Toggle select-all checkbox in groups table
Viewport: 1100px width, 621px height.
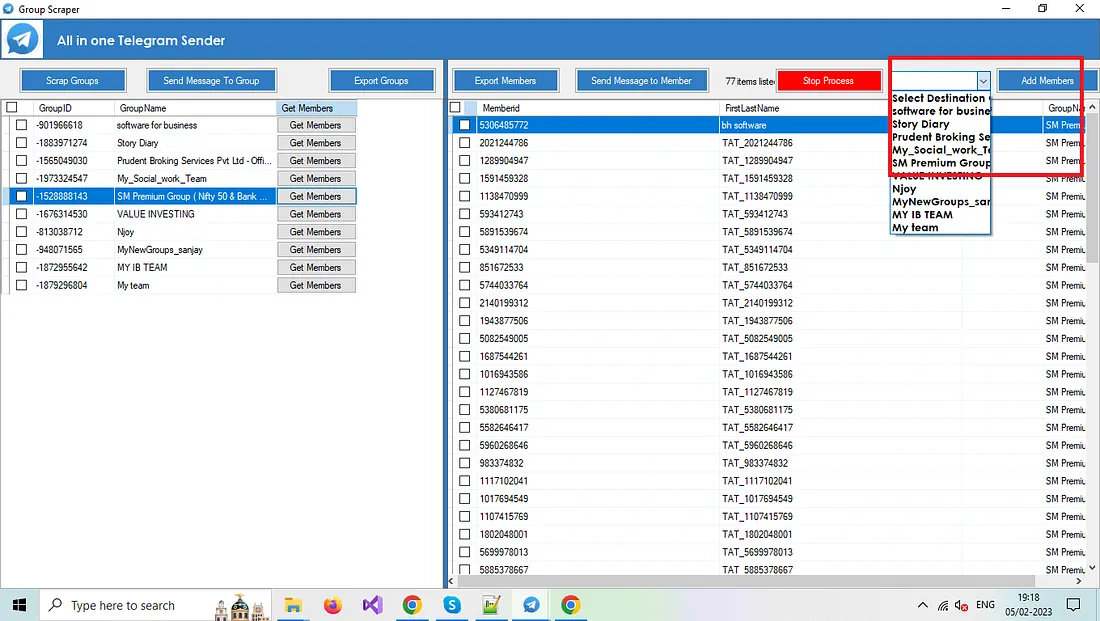[12, 107]
